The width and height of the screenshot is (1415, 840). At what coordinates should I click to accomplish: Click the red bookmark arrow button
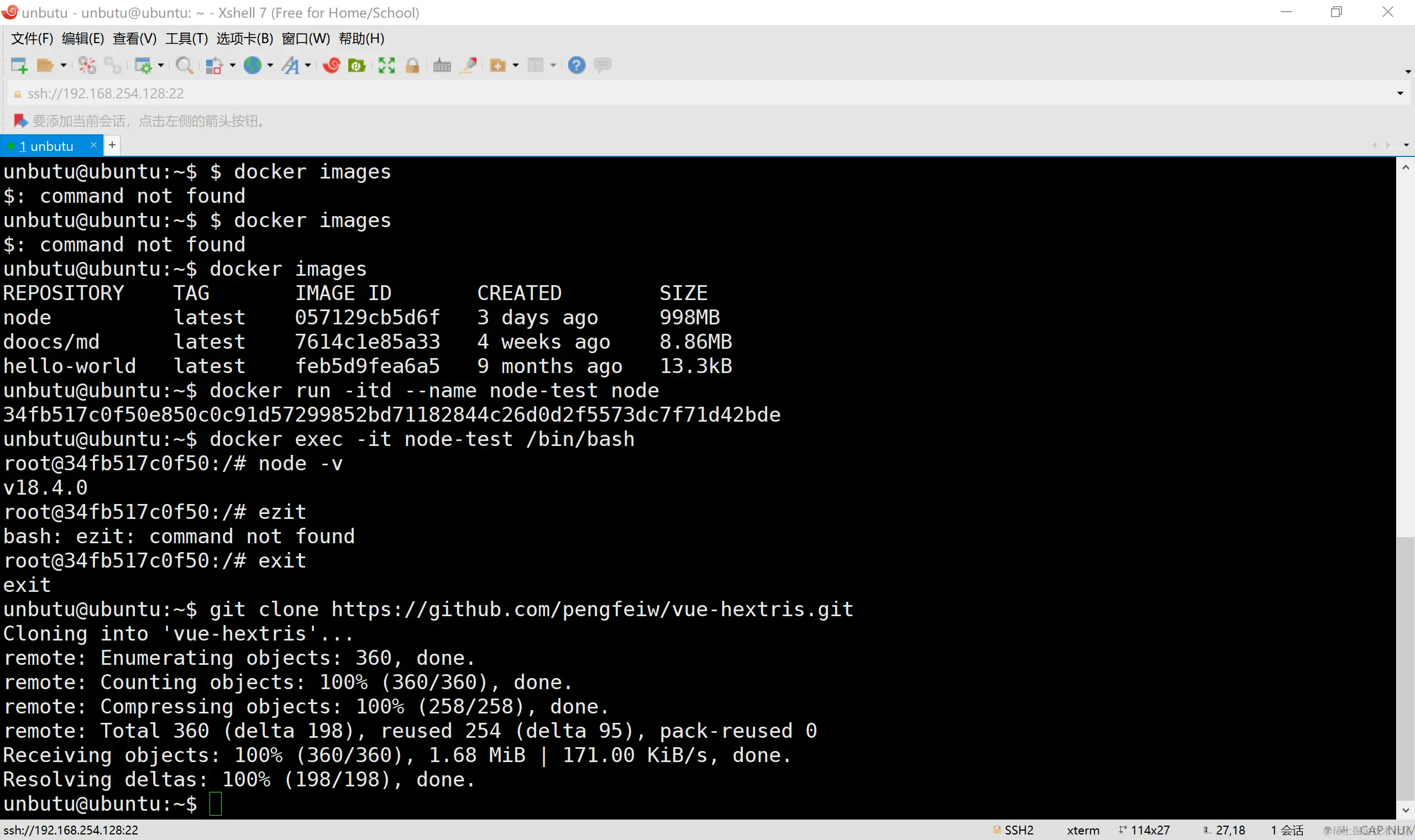pos(20,120)
